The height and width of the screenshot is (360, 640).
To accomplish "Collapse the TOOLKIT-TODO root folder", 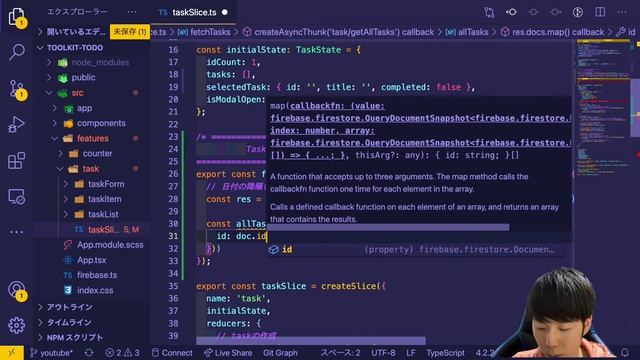I will pyautogui.click(x=75, y=47).
